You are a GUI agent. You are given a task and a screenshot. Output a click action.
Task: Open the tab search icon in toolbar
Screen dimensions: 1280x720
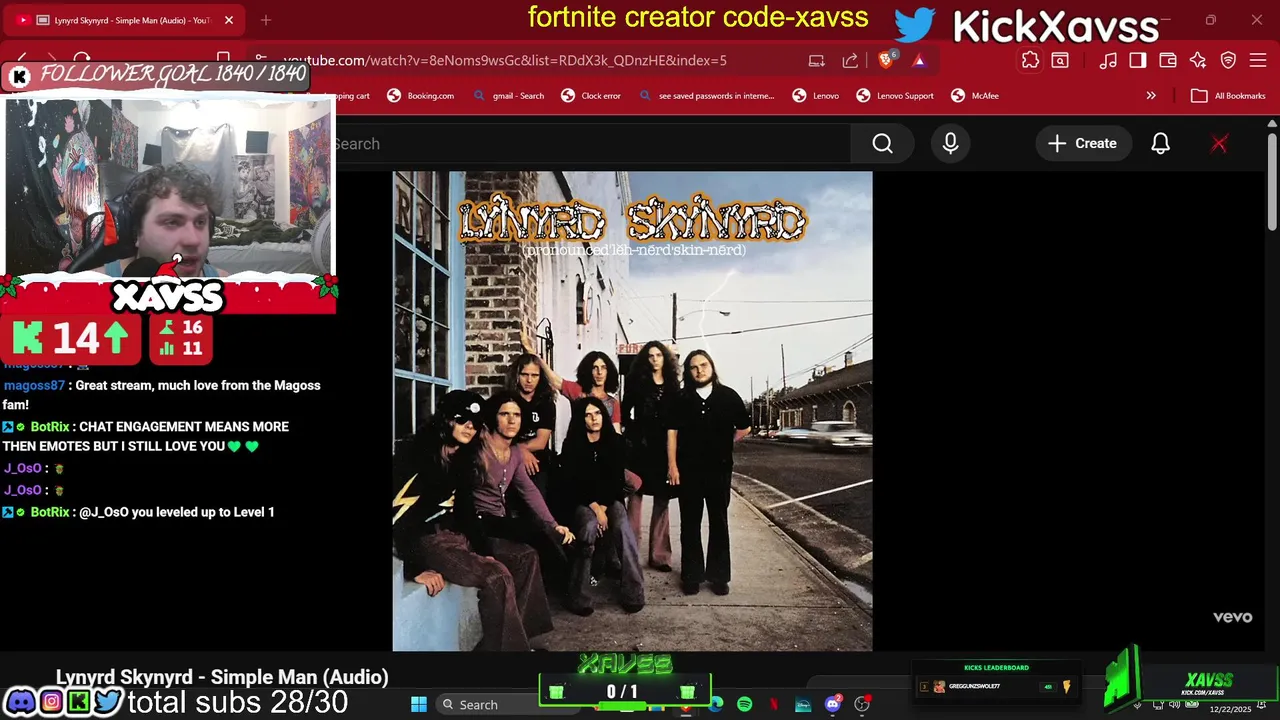coord(1060,60)
